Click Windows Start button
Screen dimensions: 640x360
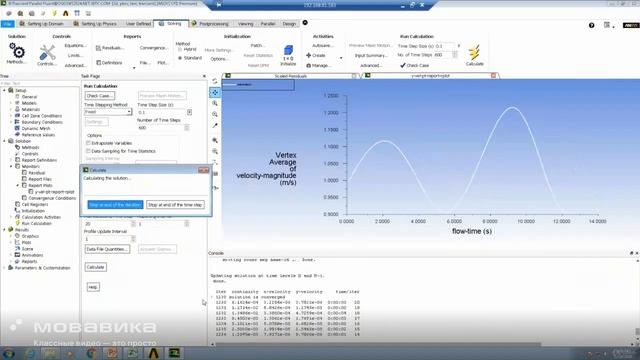click(8, 353)
